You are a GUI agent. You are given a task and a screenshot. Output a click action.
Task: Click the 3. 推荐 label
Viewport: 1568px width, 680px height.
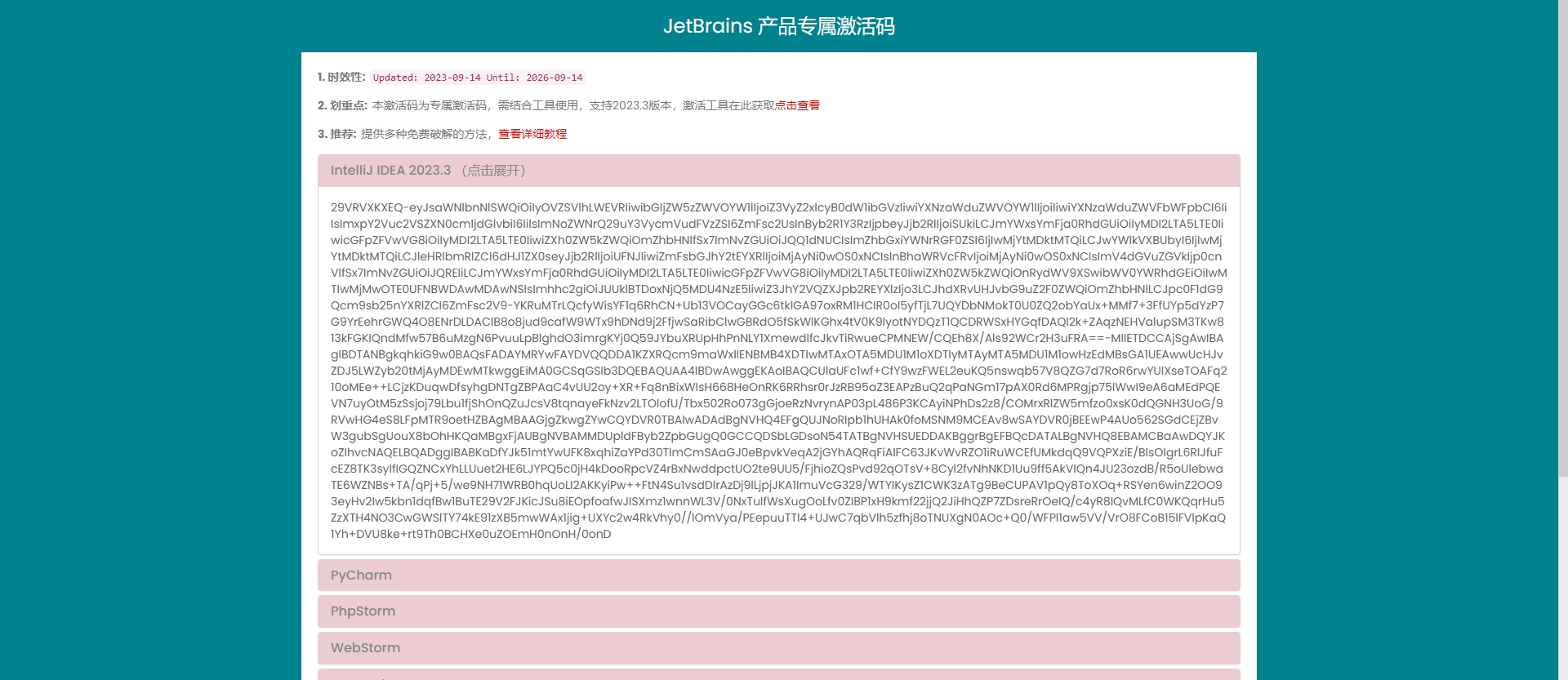pos(336,134)
